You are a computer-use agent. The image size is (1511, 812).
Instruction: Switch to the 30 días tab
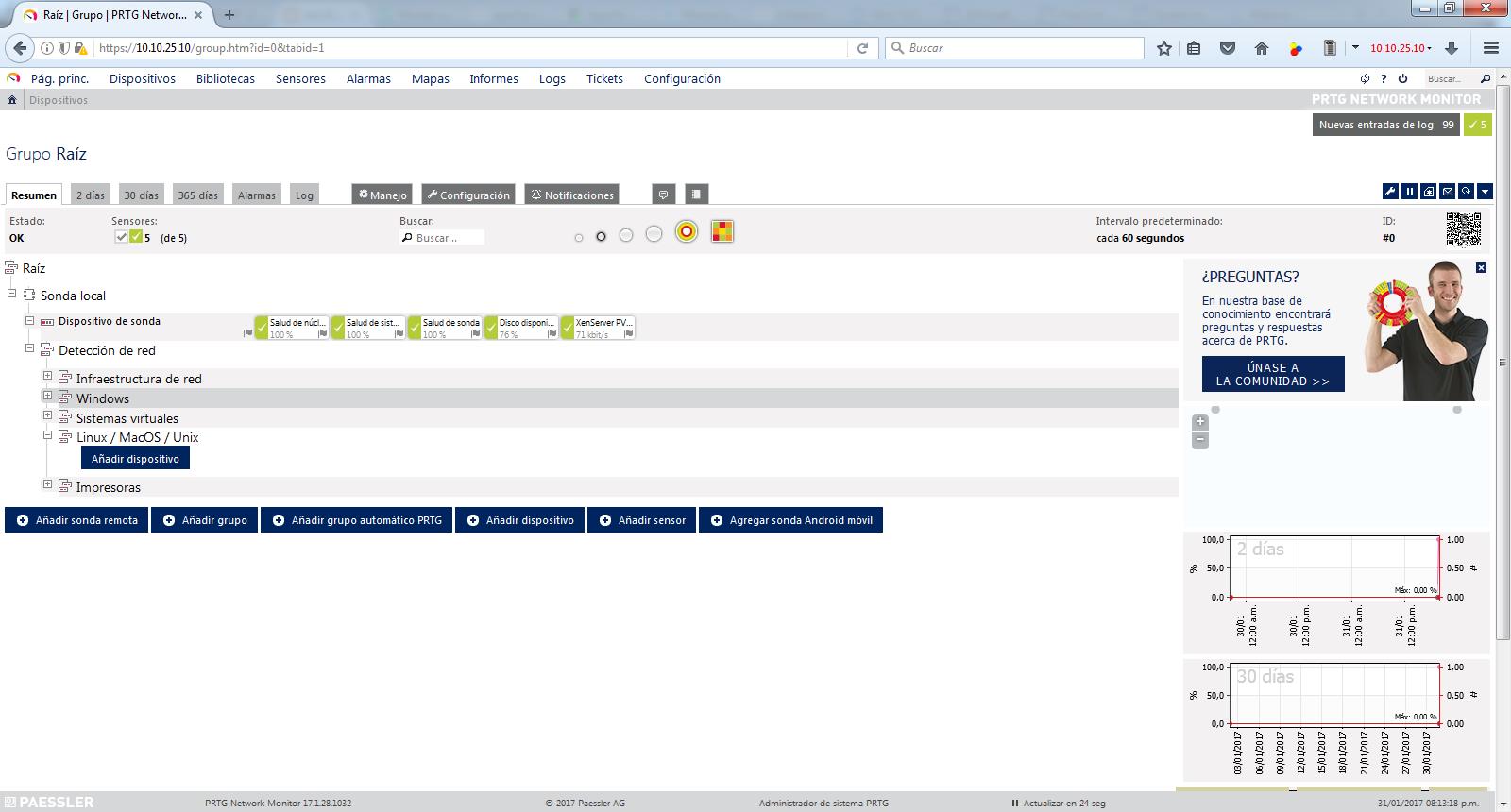[142, 195]
